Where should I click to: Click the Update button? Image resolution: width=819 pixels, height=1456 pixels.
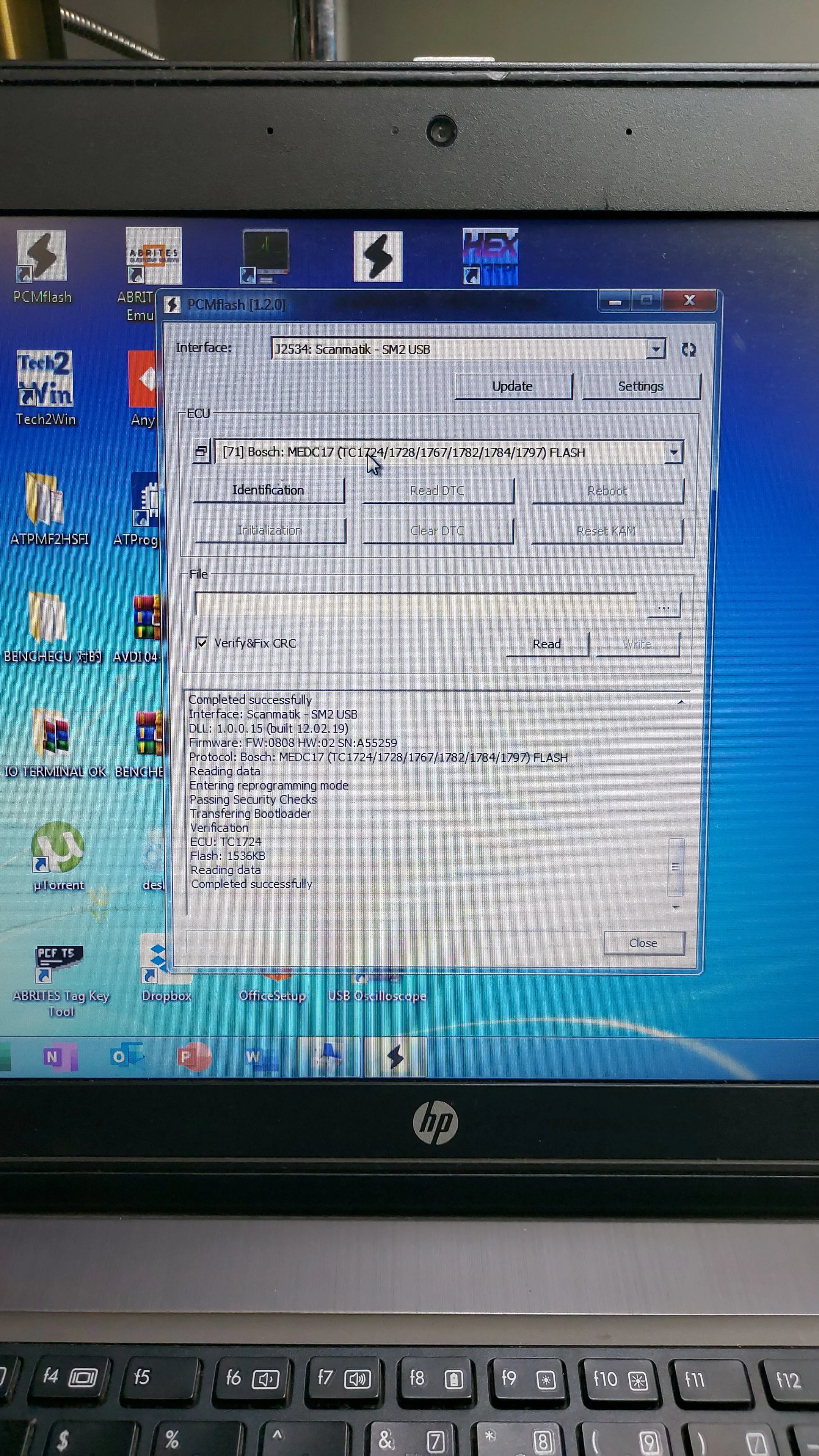513,387
